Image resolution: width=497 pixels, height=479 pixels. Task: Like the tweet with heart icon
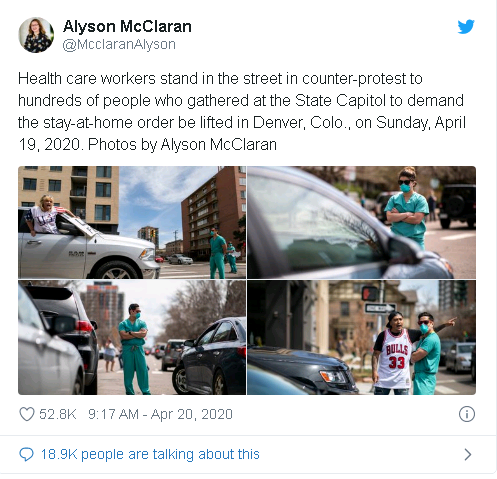(x=27, y=414)
